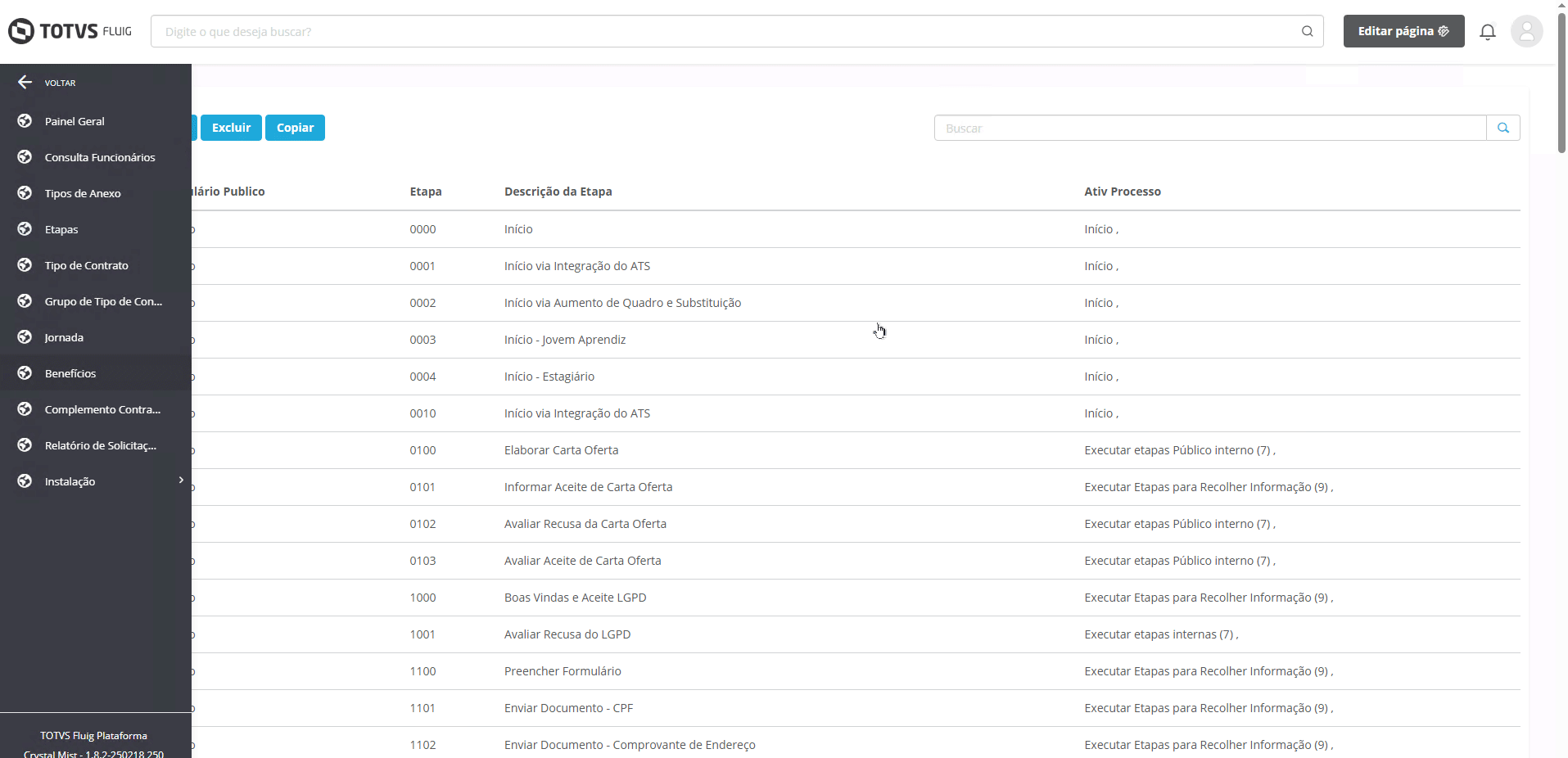Open Consulta Funcionários menu item
The height and width of the screenshot is (758, 1568).
click(x=96, y=157)
